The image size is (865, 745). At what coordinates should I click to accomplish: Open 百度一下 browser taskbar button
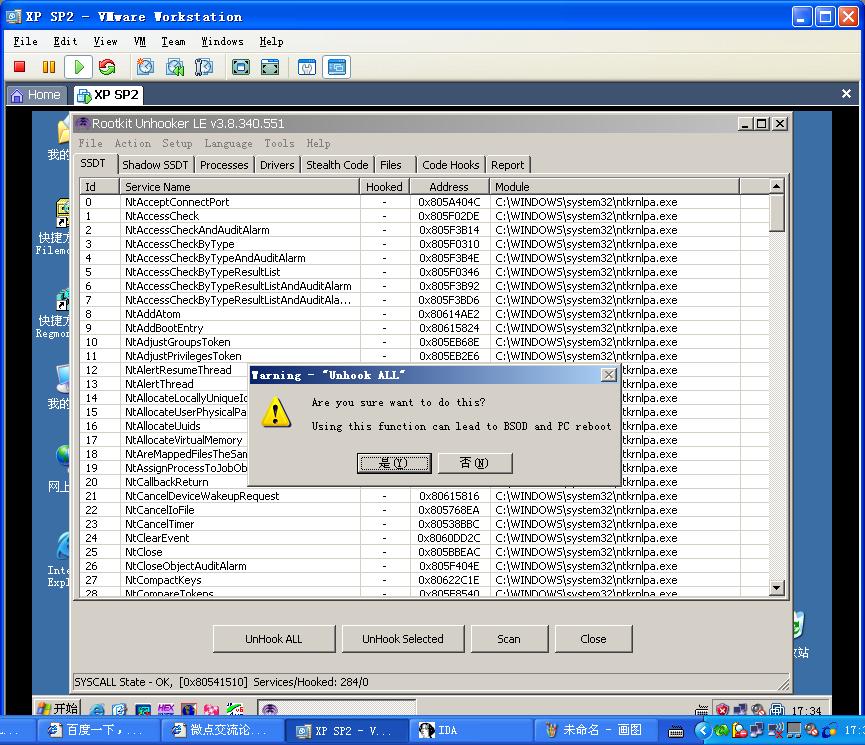click(x=98, y=730)
